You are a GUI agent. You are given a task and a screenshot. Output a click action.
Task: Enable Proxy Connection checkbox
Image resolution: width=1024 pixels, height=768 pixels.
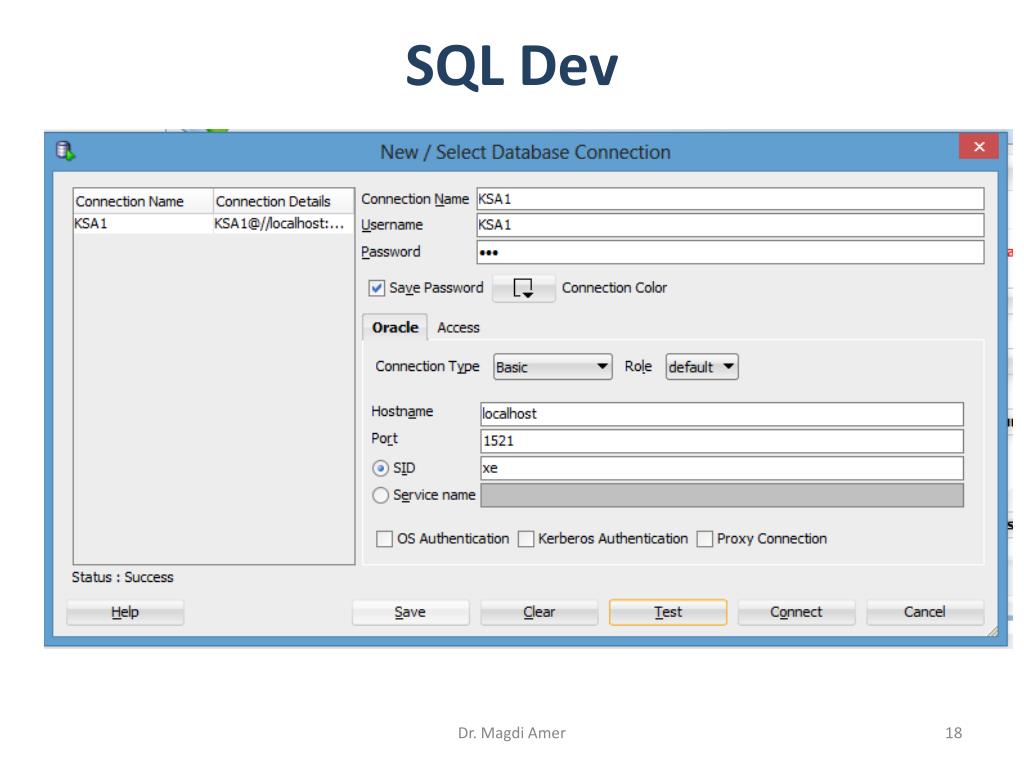tap(705, 539)
